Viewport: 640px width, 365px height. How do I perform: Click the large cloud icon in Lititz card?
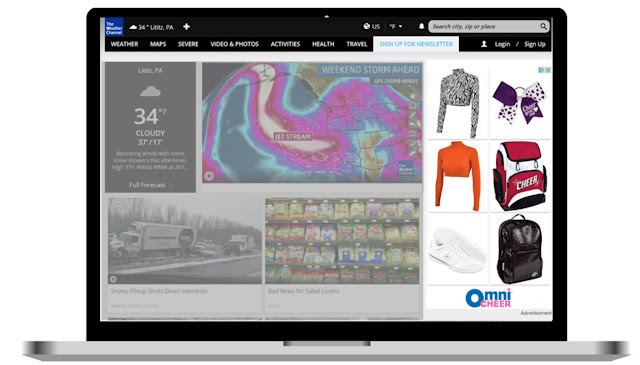coord(150,91)
